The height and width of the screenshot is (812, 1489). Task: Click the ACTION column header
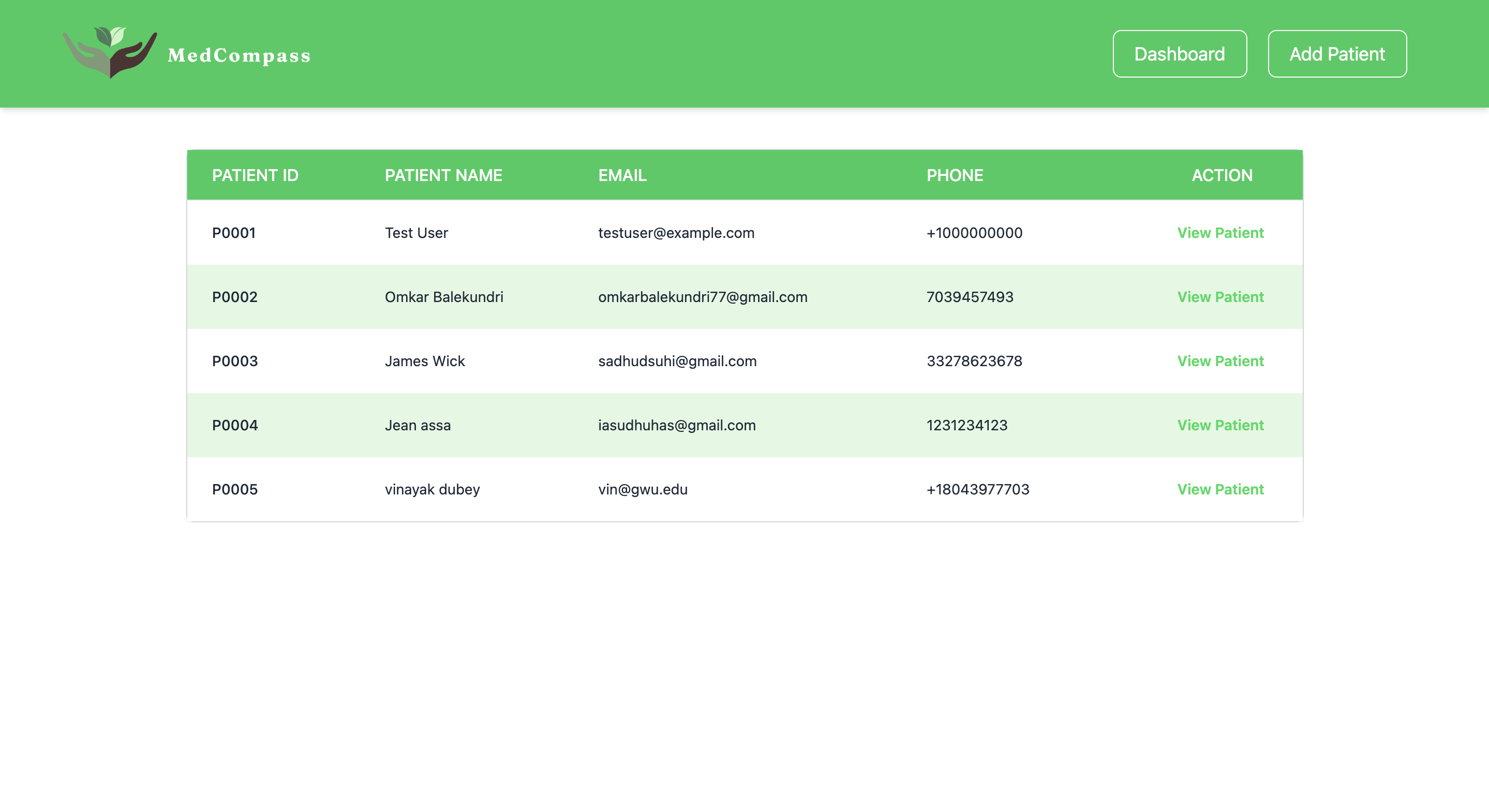pyautogui.click(x=1222, y=175)
